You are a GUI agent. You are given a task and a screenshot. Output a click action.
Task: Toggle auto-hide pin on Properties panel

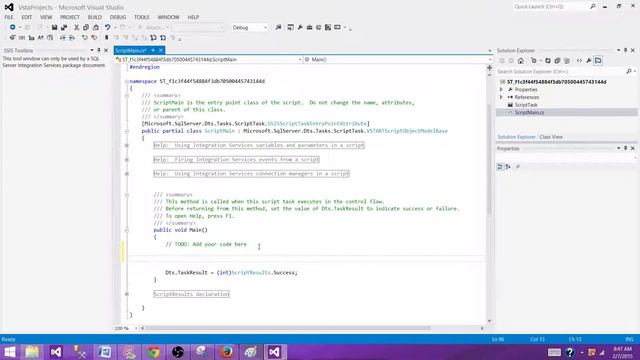(x=625, y=148)
